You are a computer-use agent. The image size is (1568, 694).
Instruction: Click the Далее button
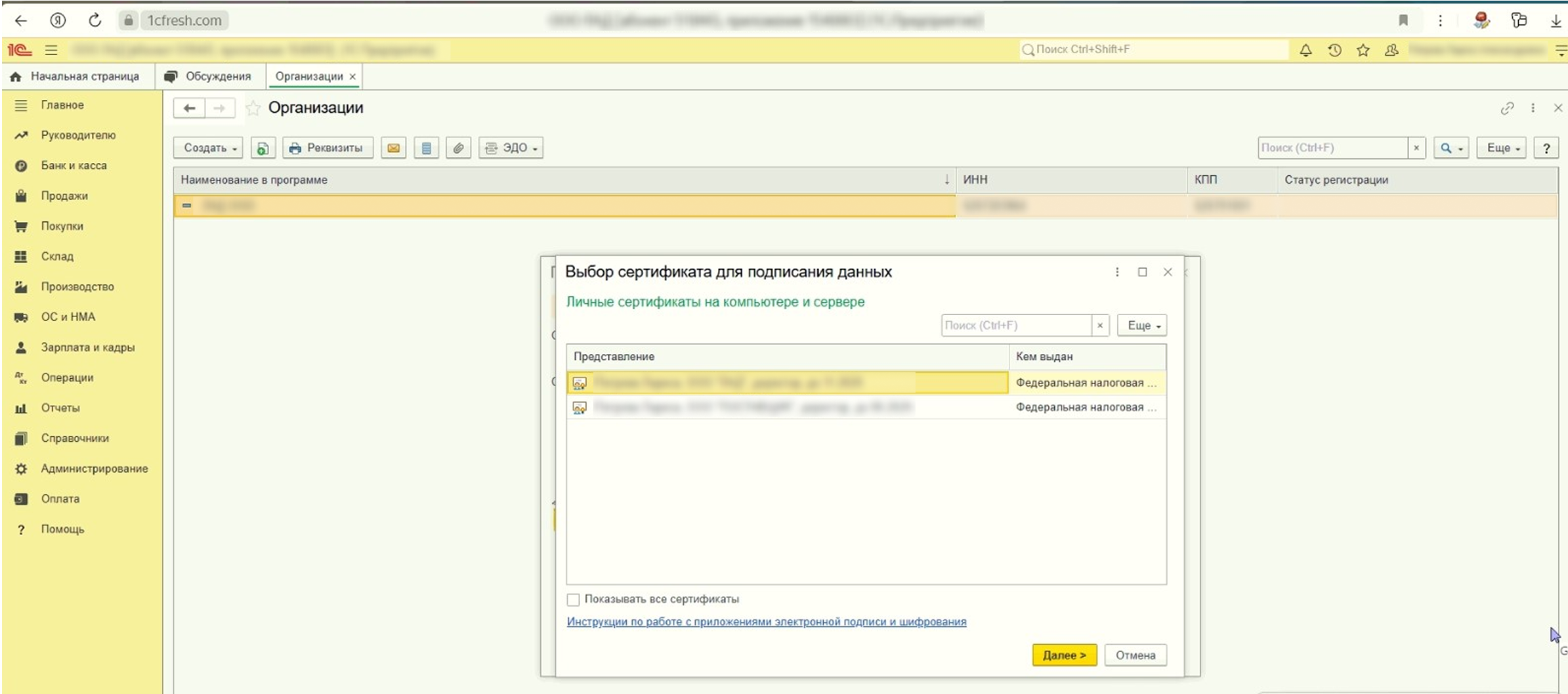[x=1064, y=655]
